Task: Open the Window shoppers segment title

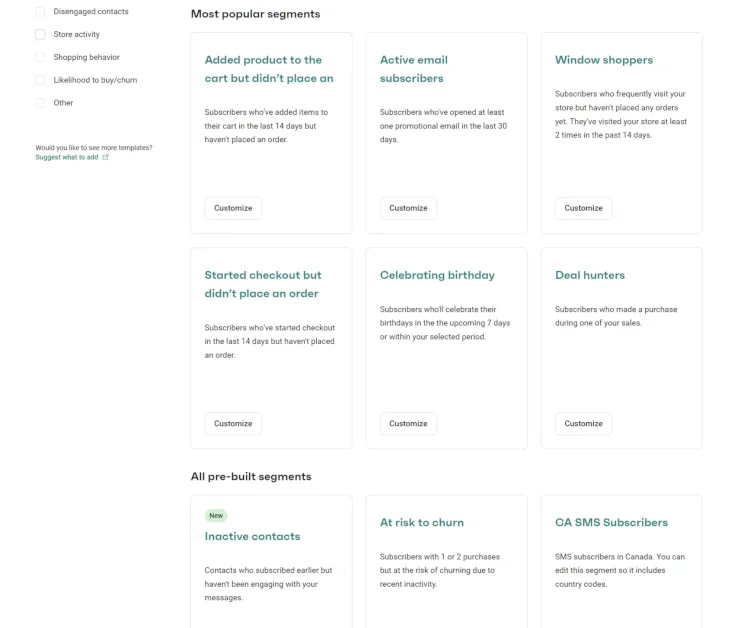Action: 604,60
